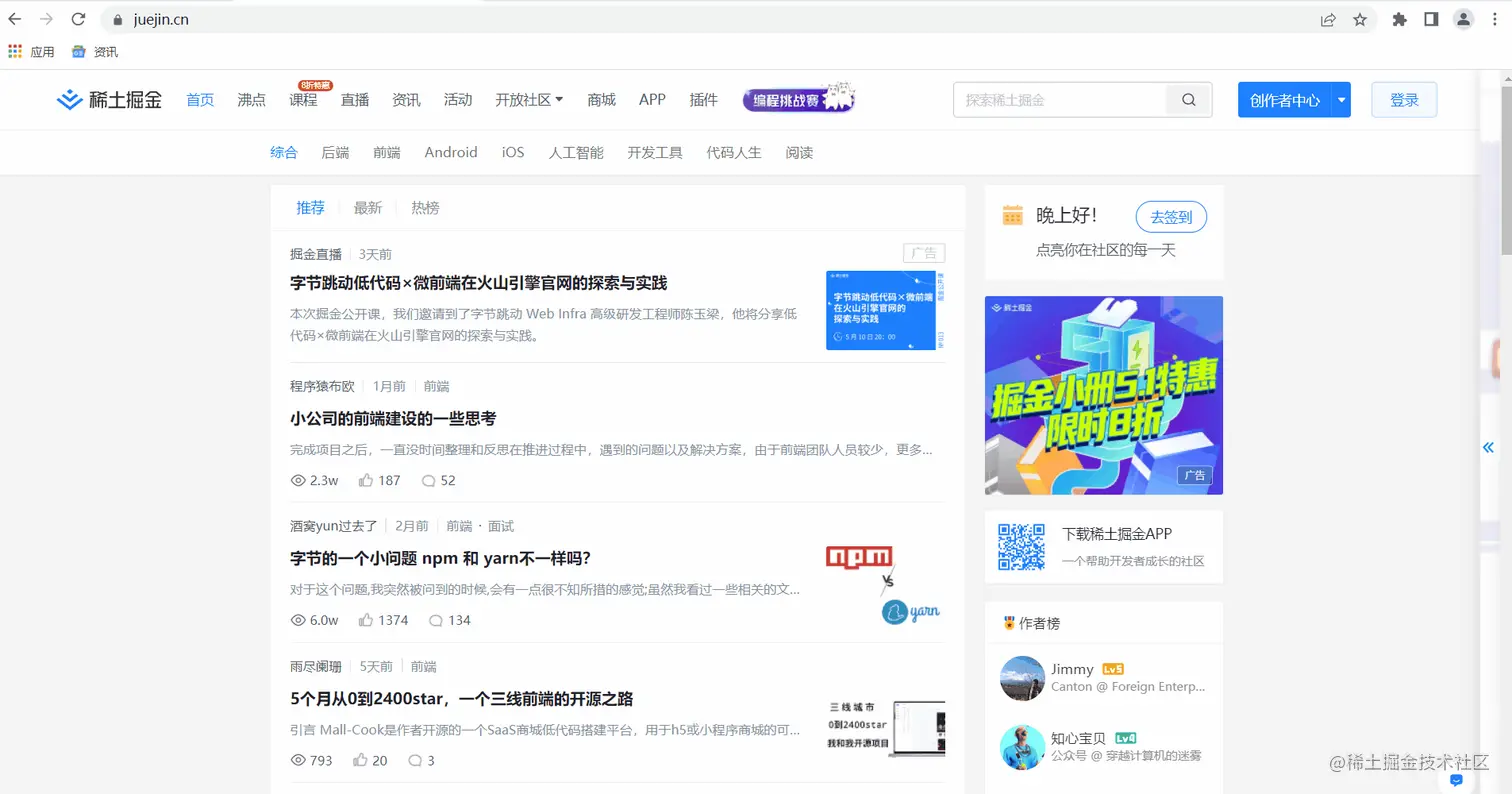Open the 插件 nav item
The height and width of the screenshot is (794, 1512).
click(x=704, y=100)
